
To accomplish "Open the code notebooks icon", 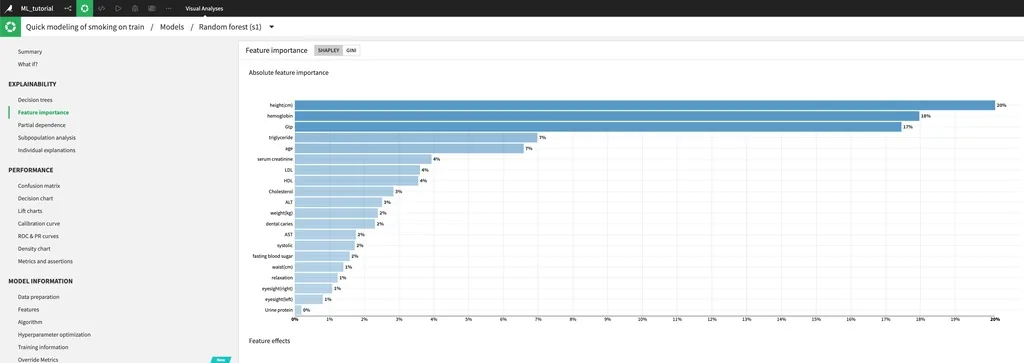I will pos(101,8).
